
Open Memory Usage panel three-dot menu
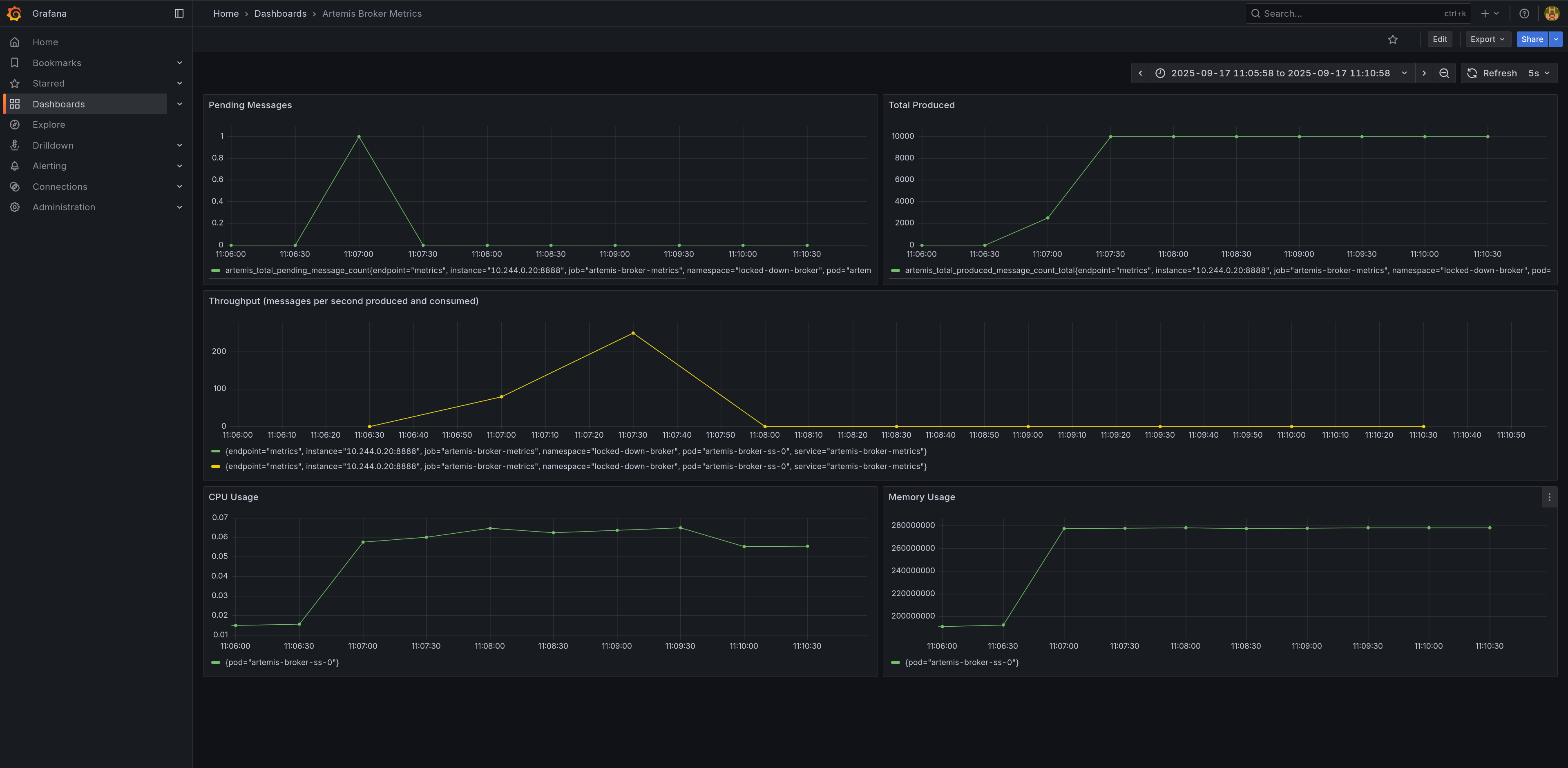(1549, 497)
